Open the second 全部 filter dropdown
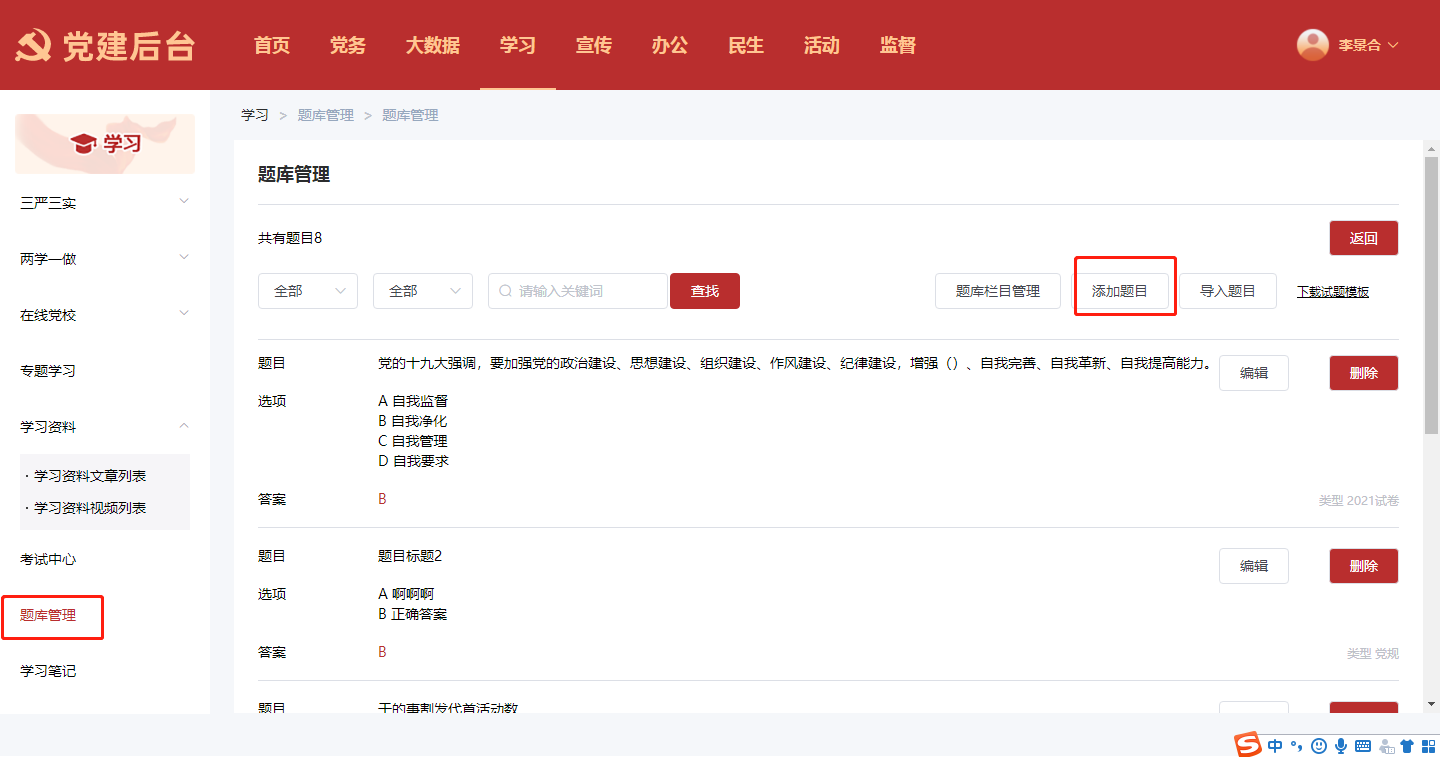The width and height of the screenshot is (1440, 757). pyautogui.click(x=423, y=291)
